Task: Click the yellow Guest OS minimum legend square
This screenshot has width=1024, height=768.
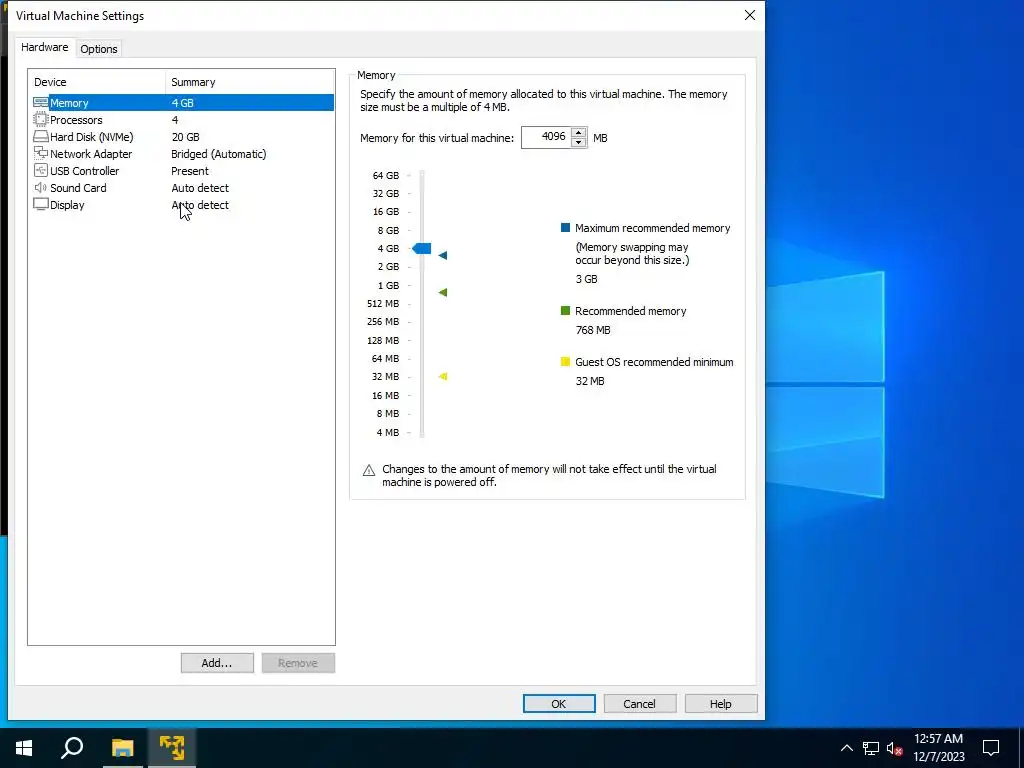Action: (x=566, y=362)
